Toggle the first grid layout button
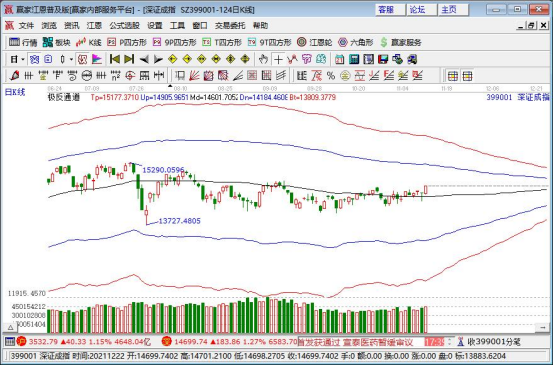The width and height of the screenshot is (553, 365). point(452,75)
